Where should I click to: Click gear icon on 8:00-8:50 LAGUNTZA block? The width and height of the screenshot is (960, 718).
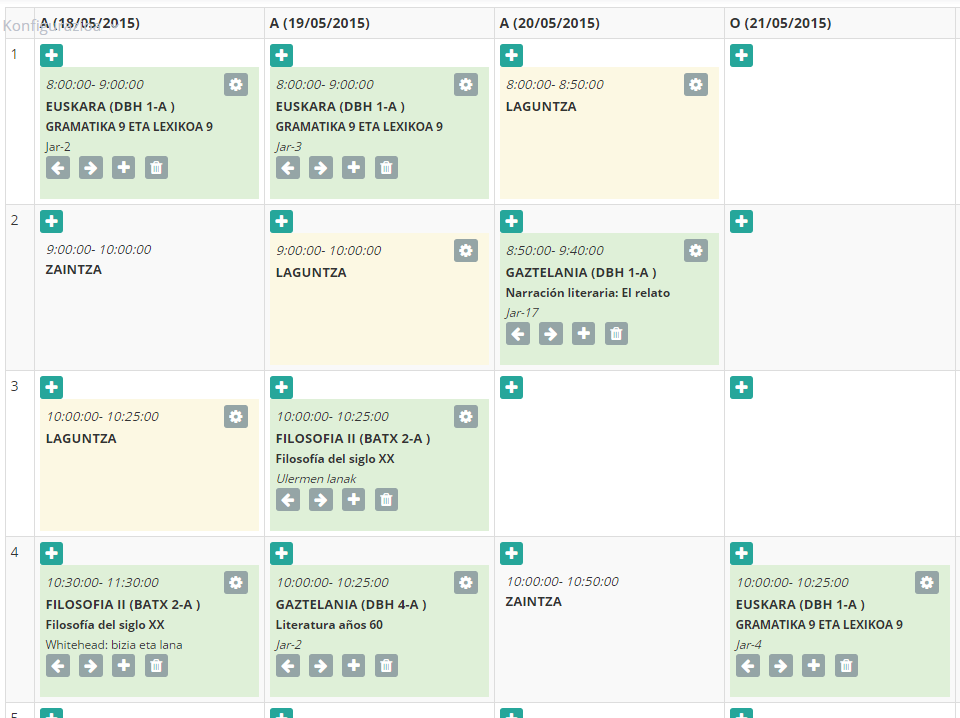click(696, 84)
